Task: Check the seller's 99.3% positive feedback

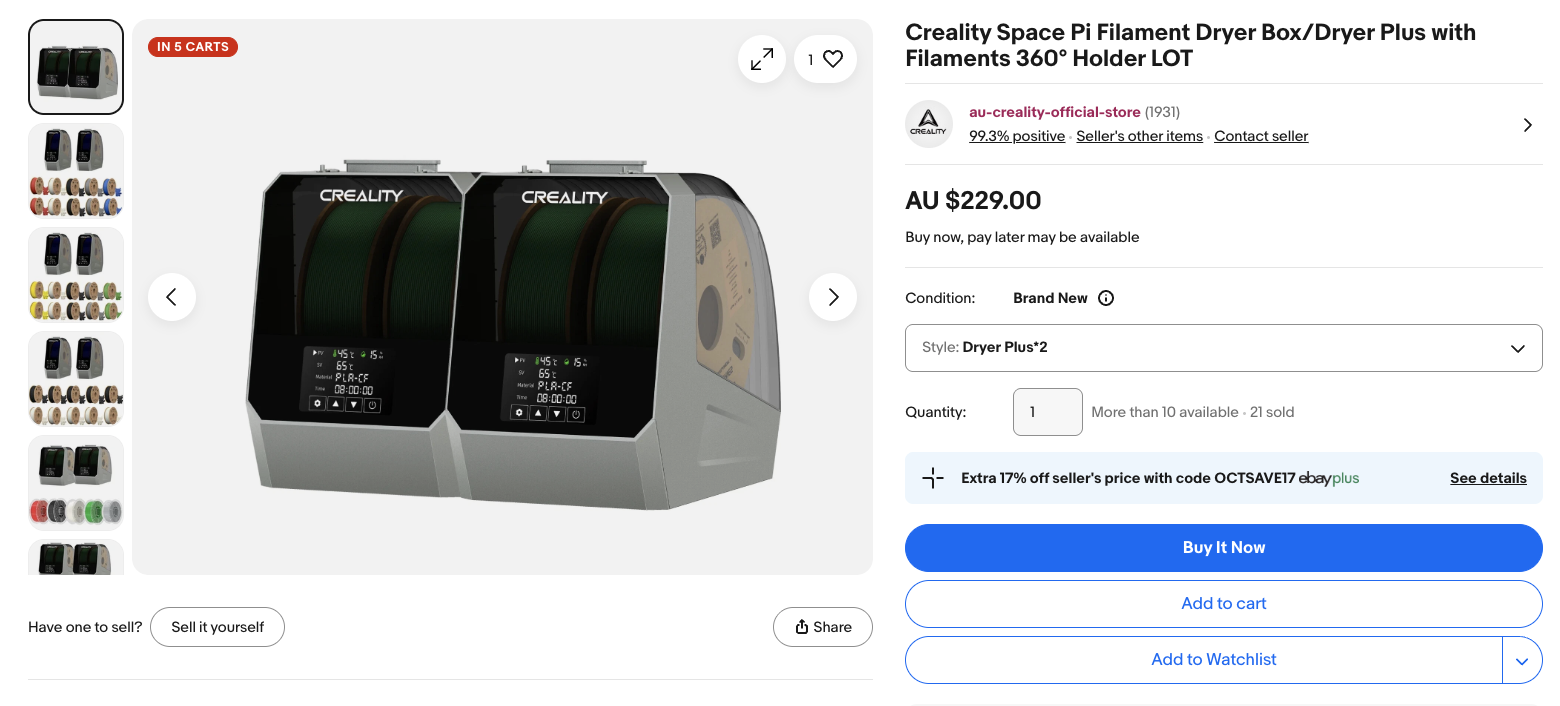Action: (1016, 135)
